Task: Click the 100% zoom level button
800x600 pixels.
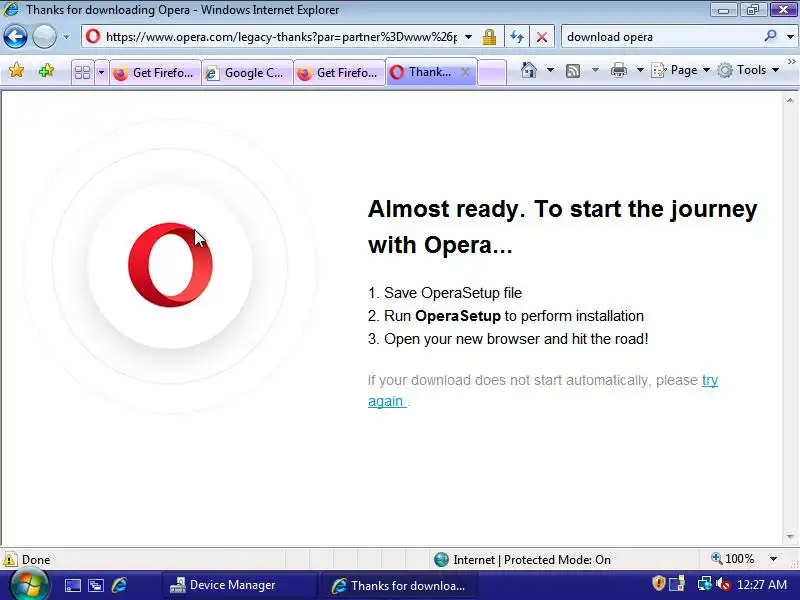Action: [x=733, y=559]
